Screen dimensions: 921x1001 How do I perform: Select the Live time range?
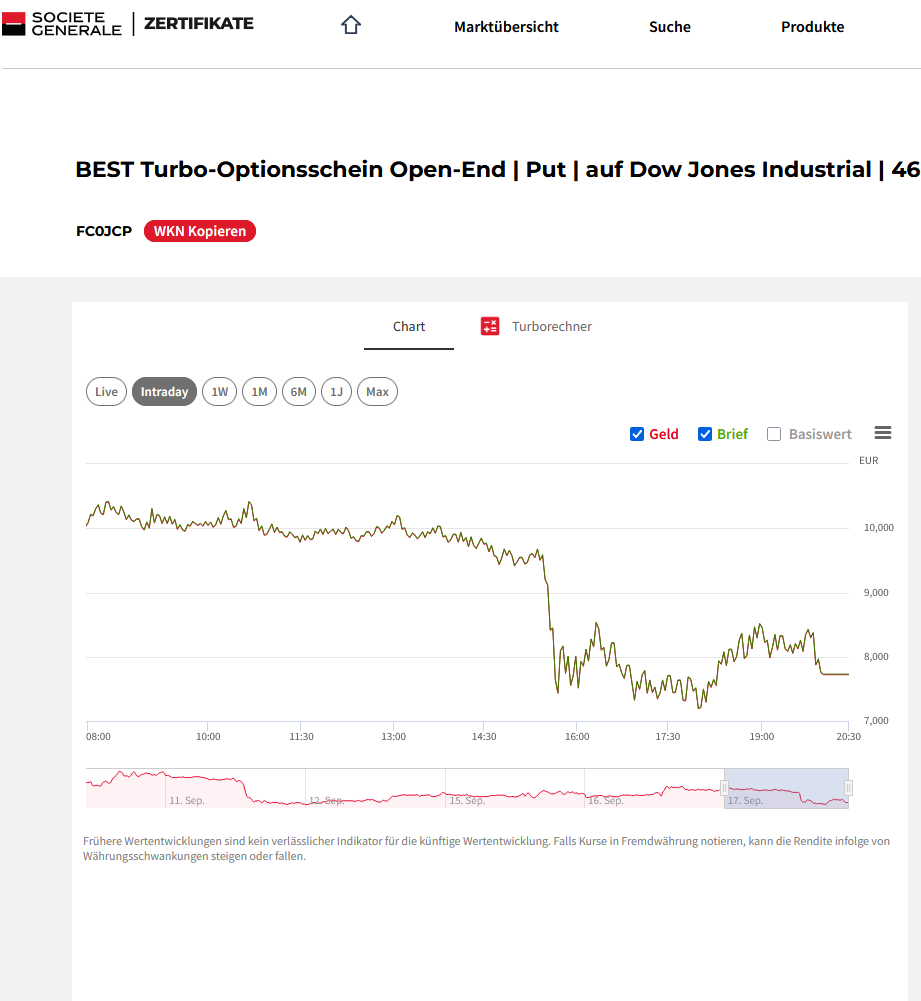(106, 392)
